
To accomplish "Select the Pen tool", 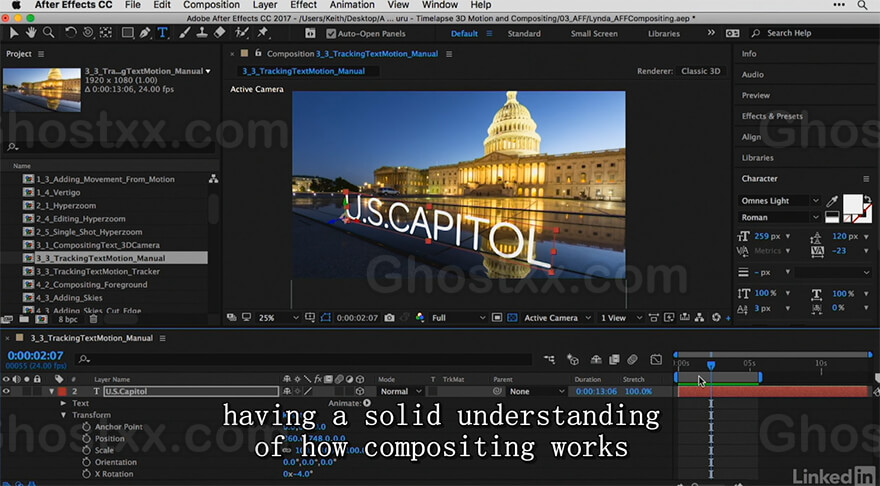I will [145, 33].
